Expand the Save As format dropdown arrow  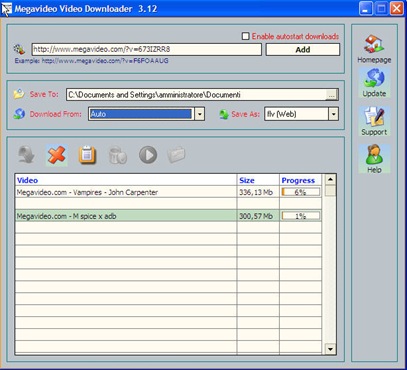(x=333, y=114)
